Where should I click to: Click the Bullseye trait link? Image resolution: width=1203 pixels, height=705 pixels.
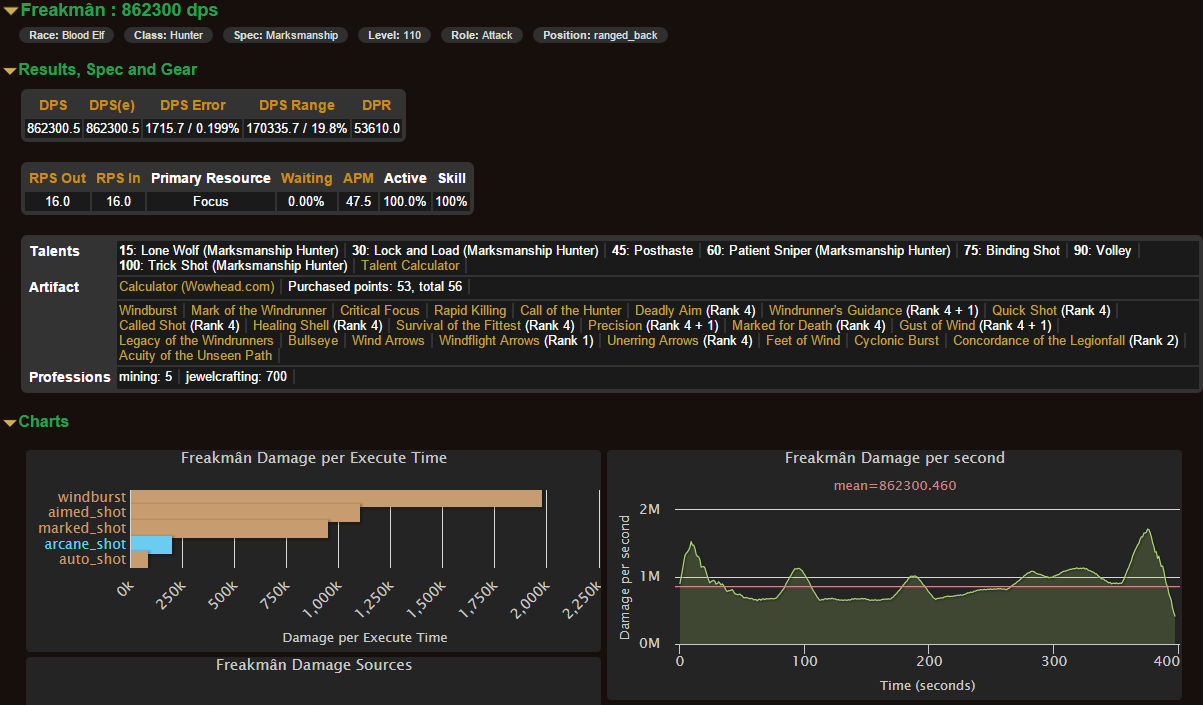[313, 341]
